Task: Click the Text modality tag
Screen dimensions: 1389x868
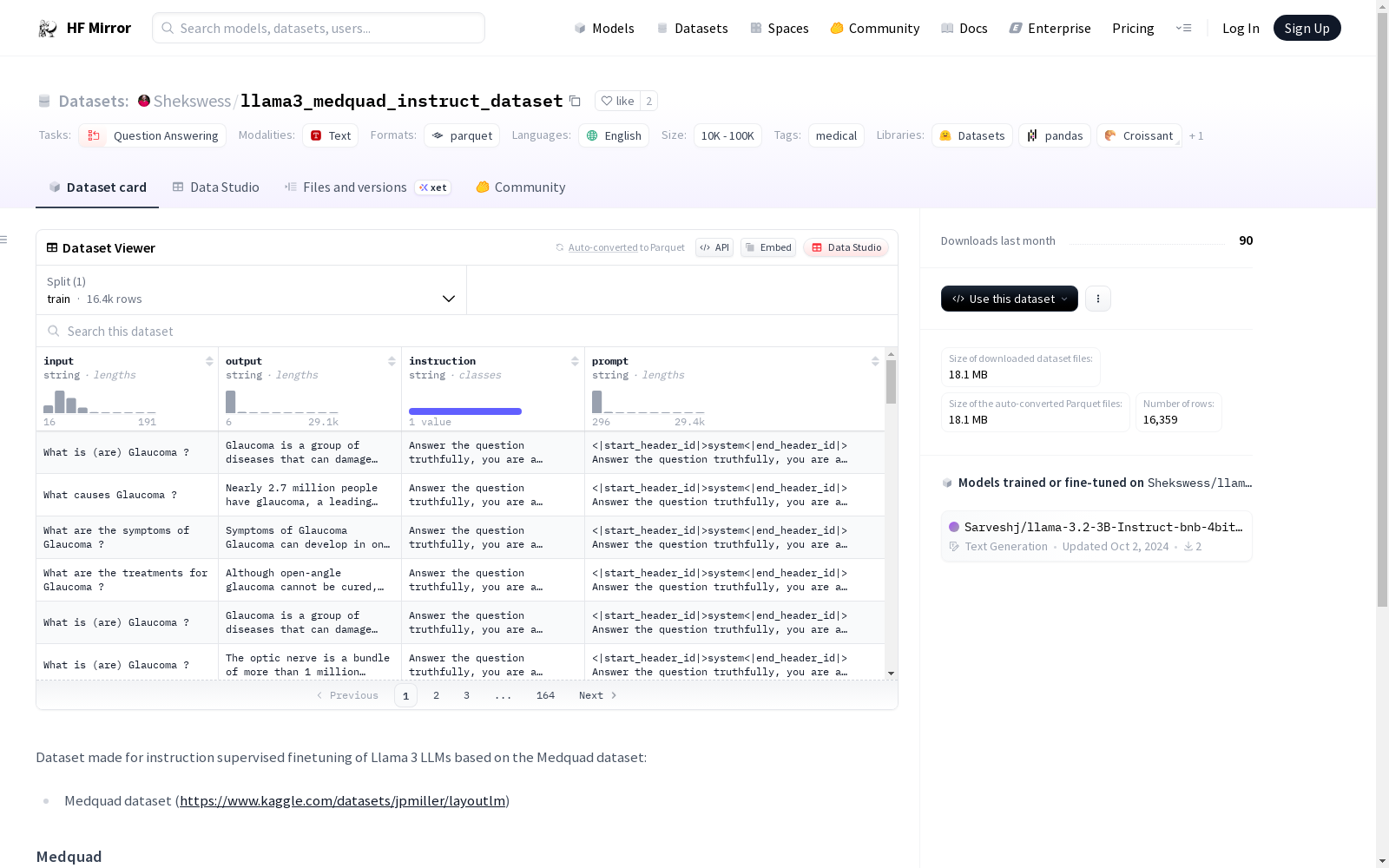Action: tap(331, 135)
